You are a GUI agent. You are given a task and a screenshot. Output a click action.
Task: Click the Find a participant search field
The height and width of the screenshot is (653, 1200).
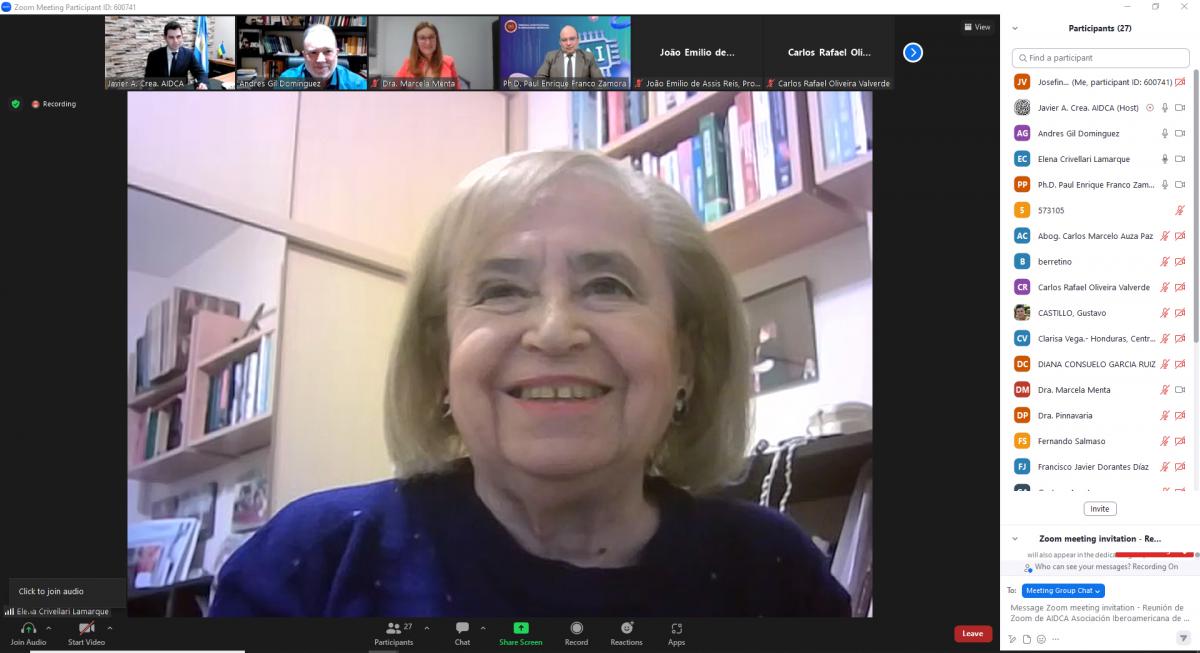pyautogui.click(x=1100, y=58)
